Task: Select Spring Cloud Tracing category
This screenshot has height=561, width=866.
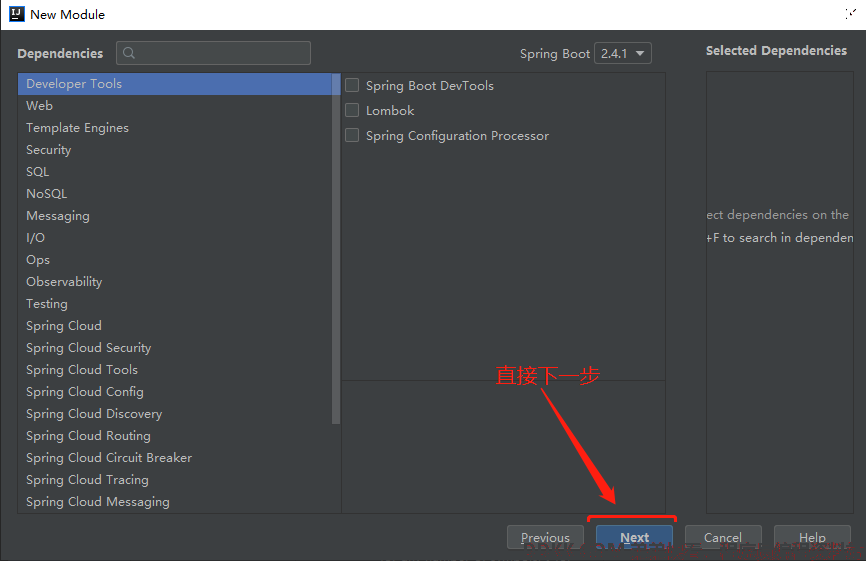Action: pos(175,480)
